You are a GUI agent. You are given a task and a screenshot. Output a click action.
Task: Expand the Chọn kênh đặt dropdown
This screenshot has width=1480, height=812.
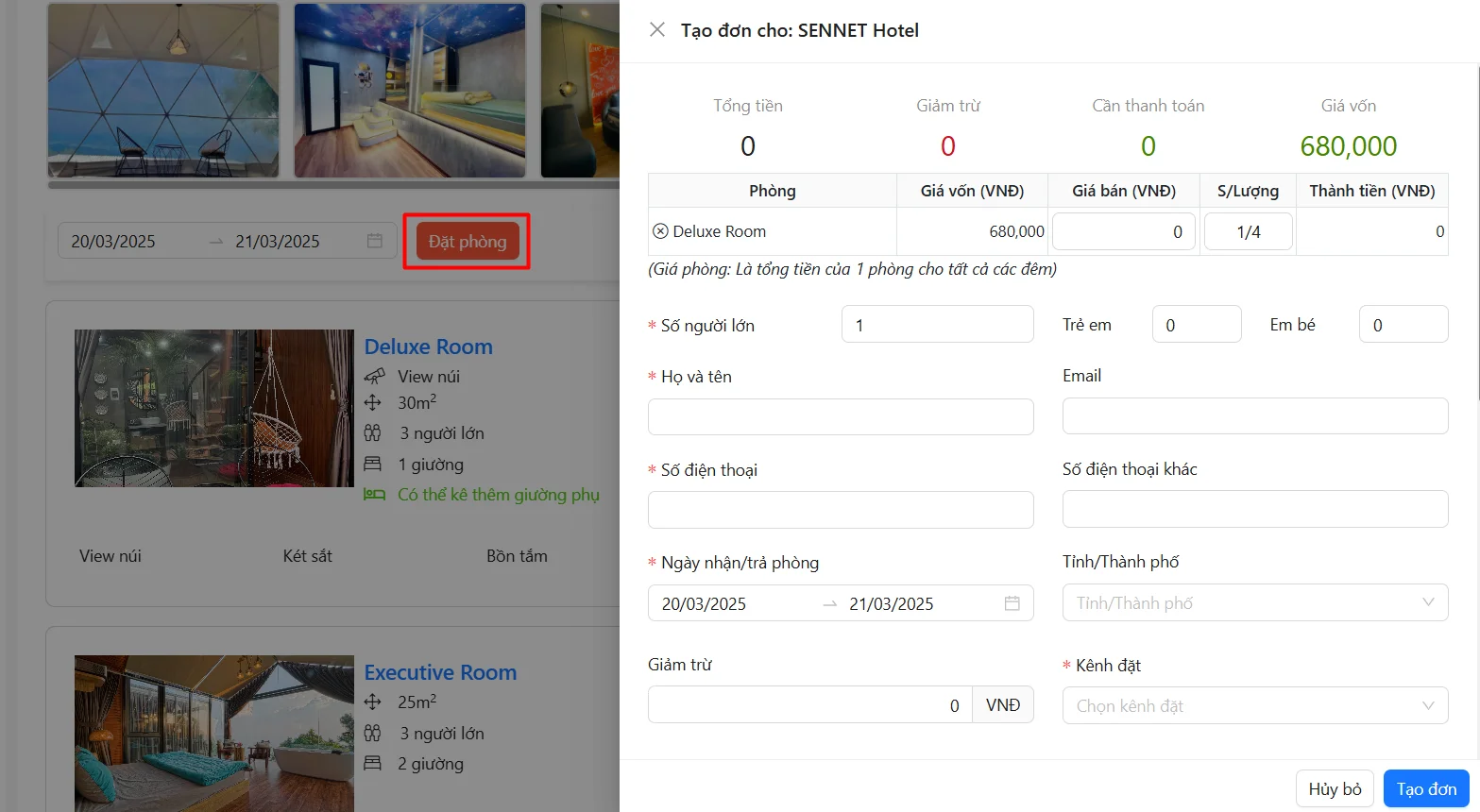point(1254,705)
